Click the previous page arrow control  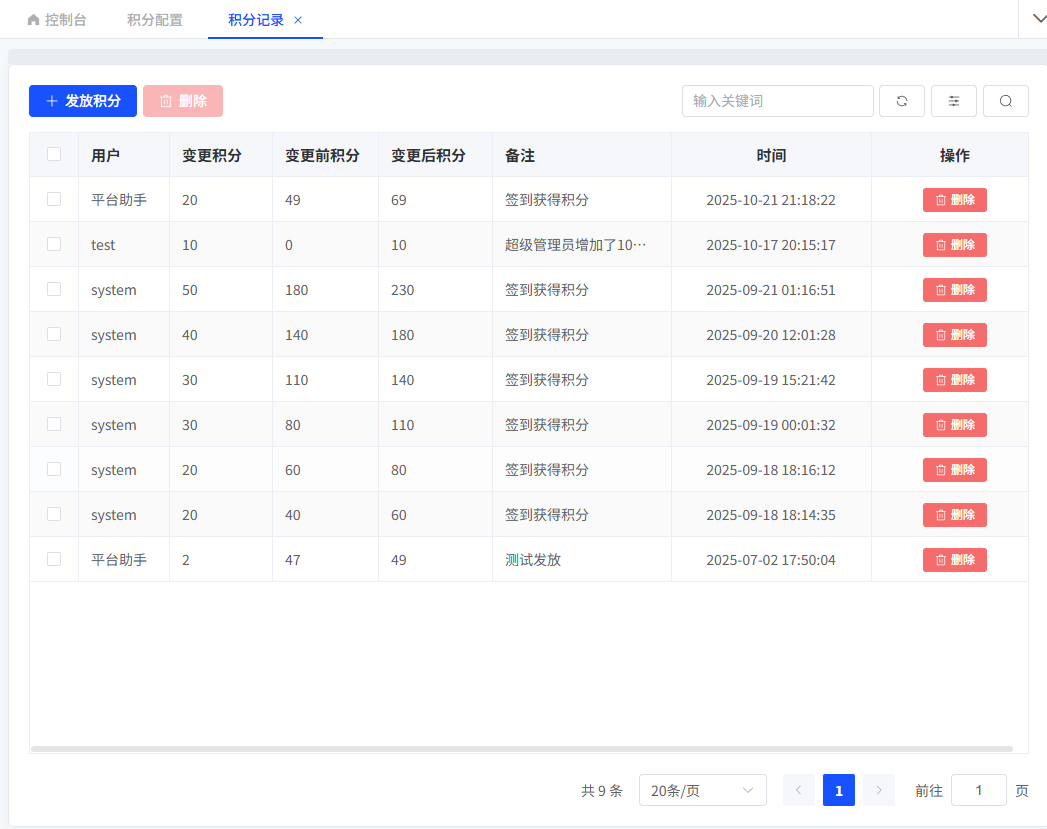click(798, 790)
